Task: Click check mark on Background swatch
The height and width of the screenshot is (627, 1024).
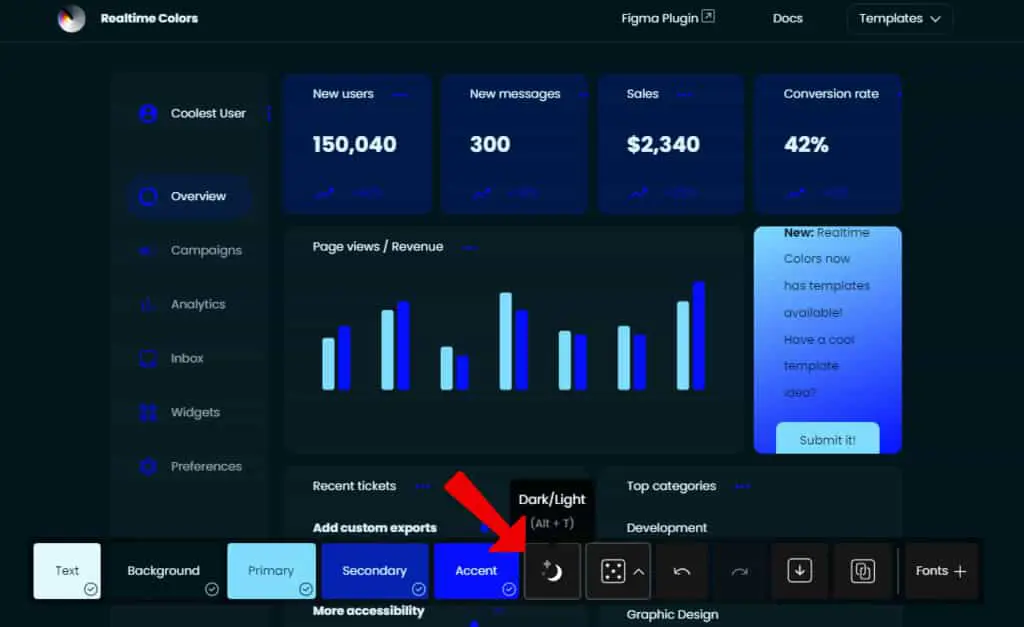Action: click(212, 589)
